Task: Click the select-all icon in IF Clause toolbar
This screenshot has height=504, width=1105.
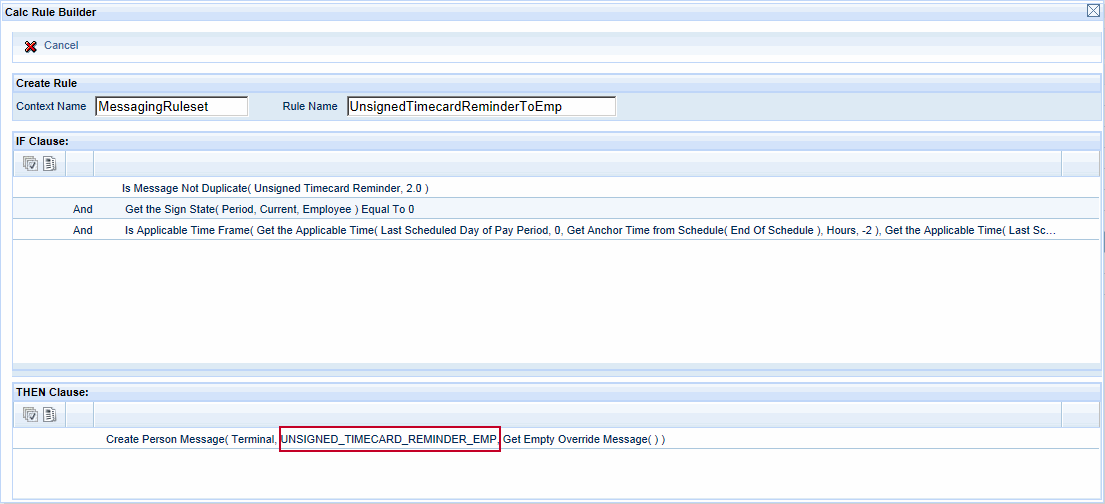Action: tap(30, 164)
